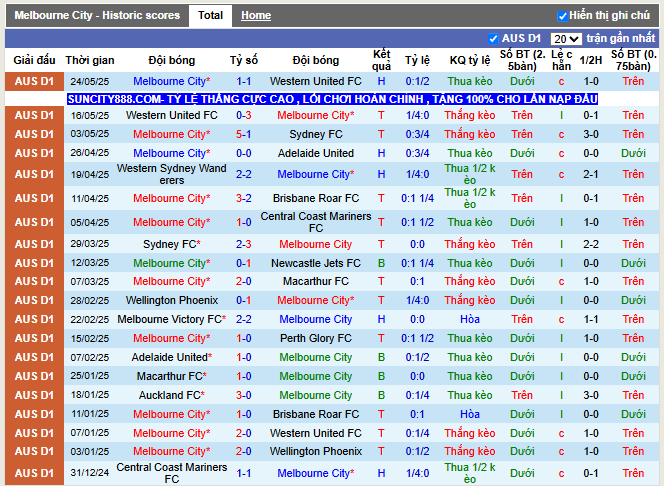
Task: Click Central Coast Mariners FC on 05/04/25
Action: click(315, 222)
